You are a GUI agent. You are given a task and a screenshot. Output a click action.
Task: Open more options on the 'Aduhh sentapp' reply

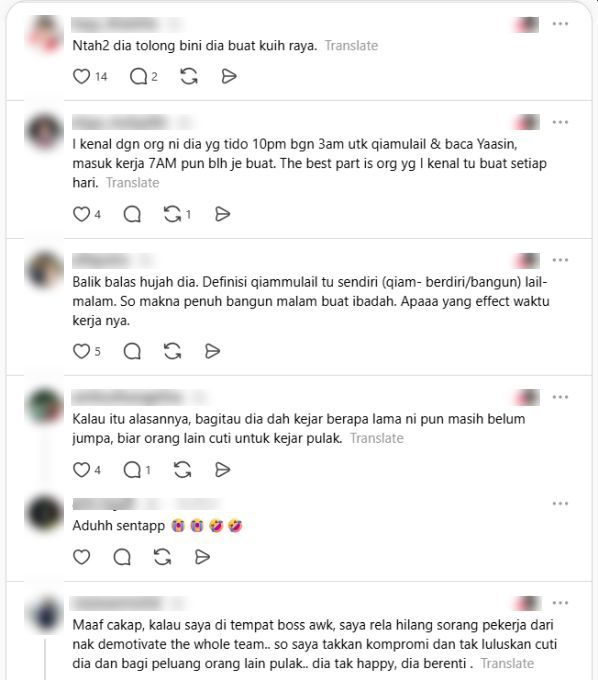click(x=560, y=503)
